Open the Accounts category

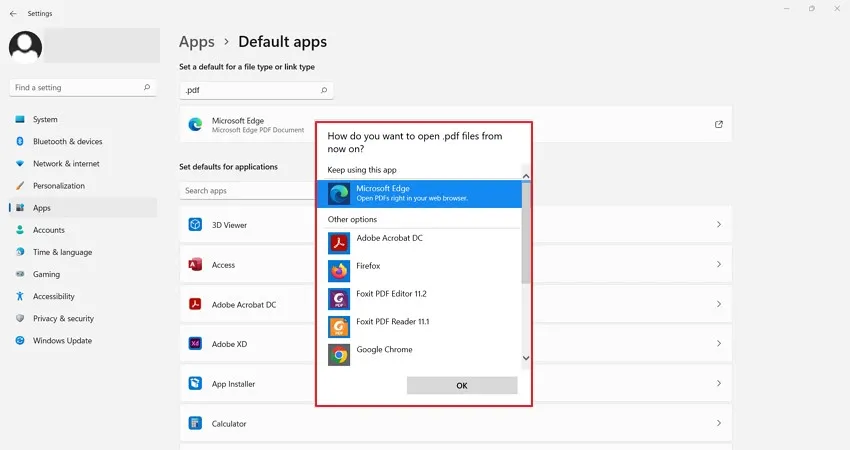tap(83, 230)
